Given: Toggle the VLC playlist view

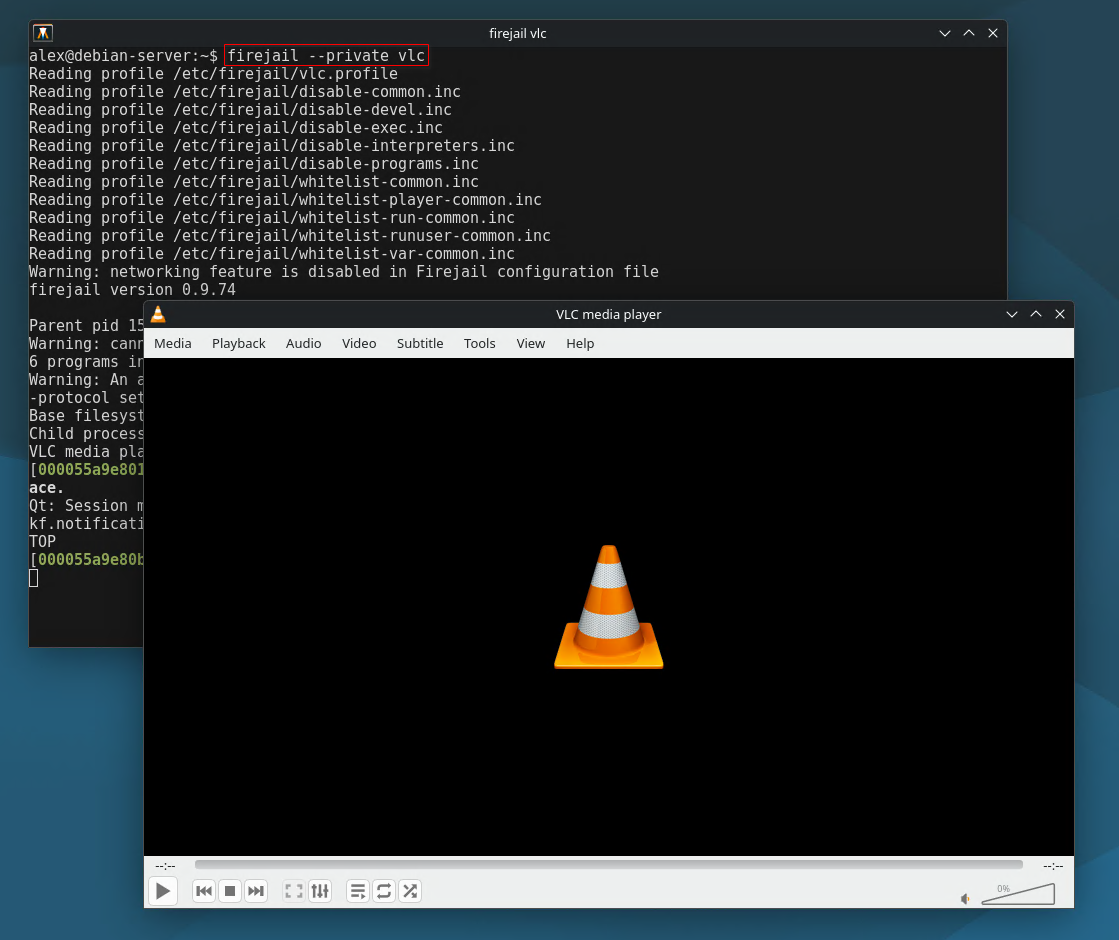Looking at the screenshot, I should click(358, 891).
